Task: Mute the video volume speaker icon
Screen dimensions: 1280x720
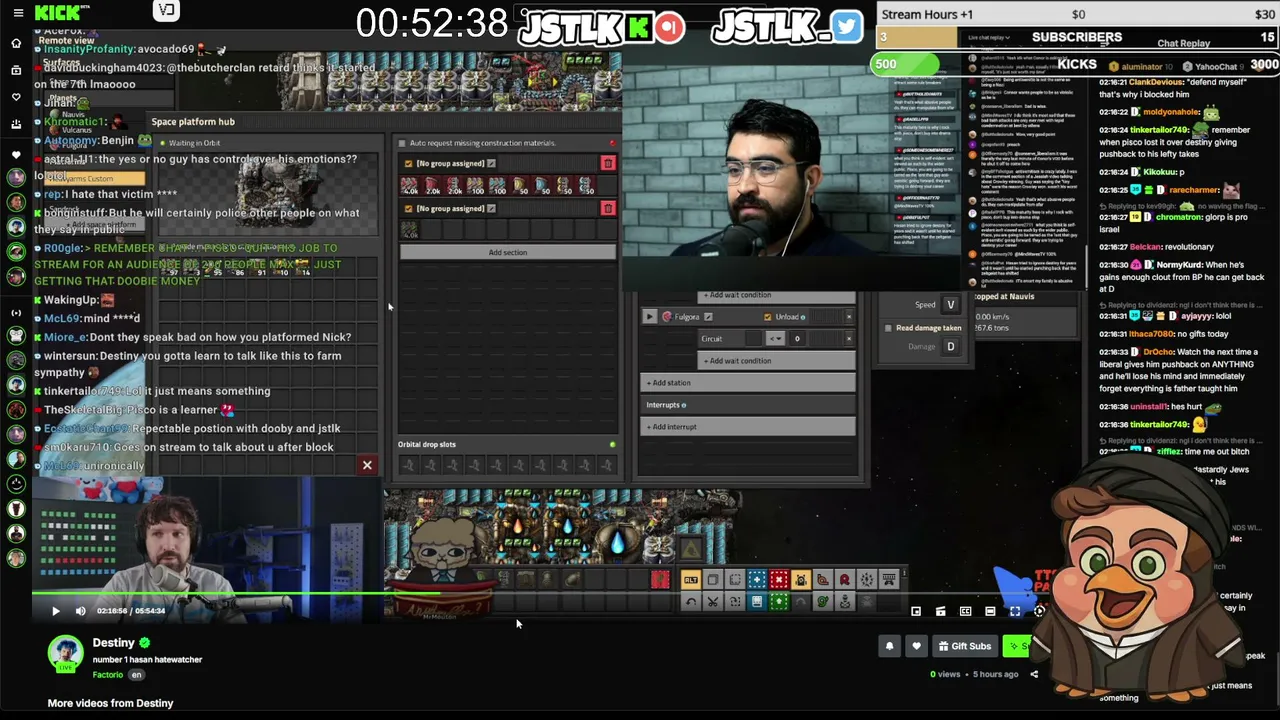Action: pos(81,611)
